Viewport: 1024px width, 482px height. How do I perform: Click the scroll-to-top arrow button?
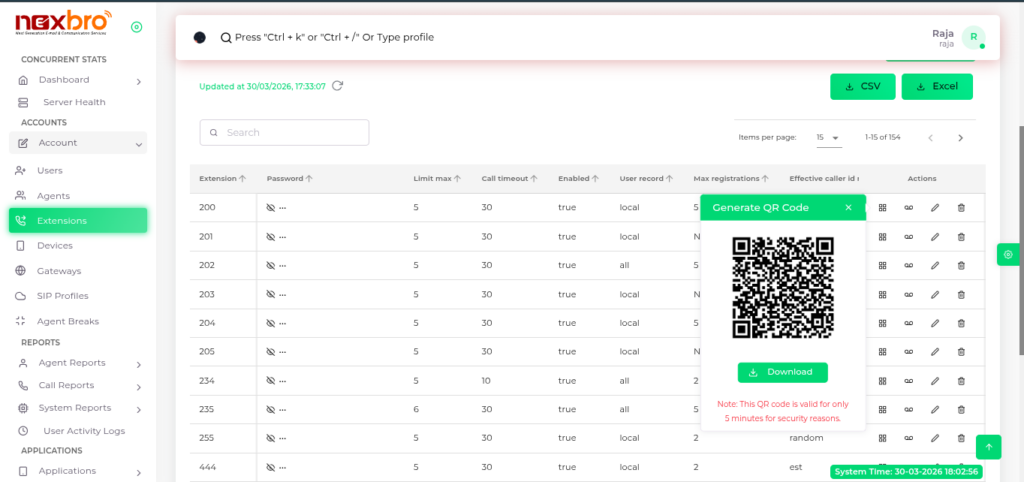(x=988, y=446)
